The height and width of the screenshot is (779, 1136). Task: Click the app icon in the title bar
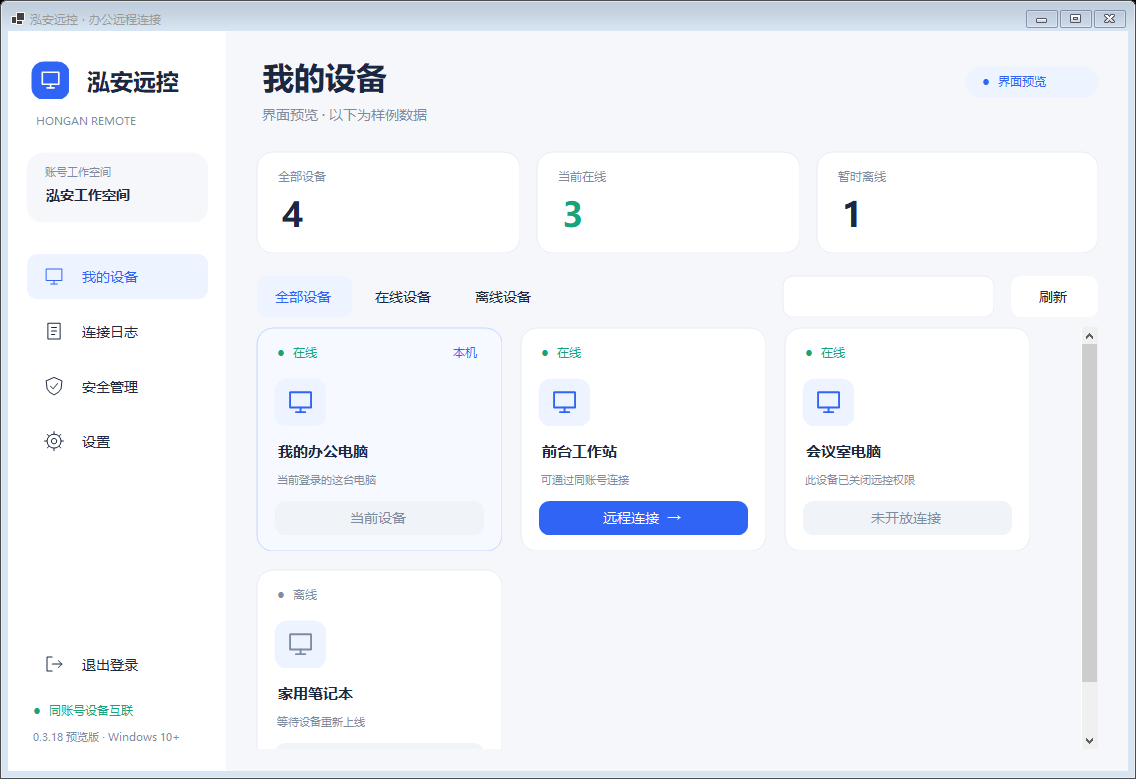(x=18, y=19)
